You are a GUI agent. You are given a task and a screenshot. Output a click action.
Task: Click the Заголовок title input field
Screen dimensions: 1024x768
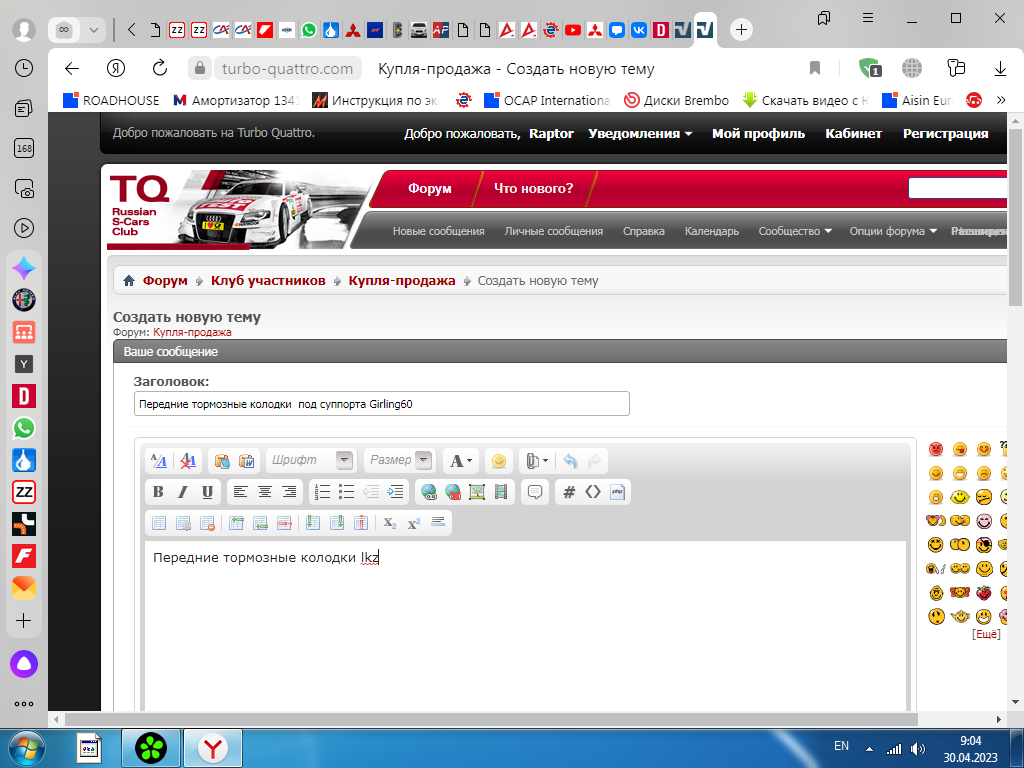pos(381,404)
